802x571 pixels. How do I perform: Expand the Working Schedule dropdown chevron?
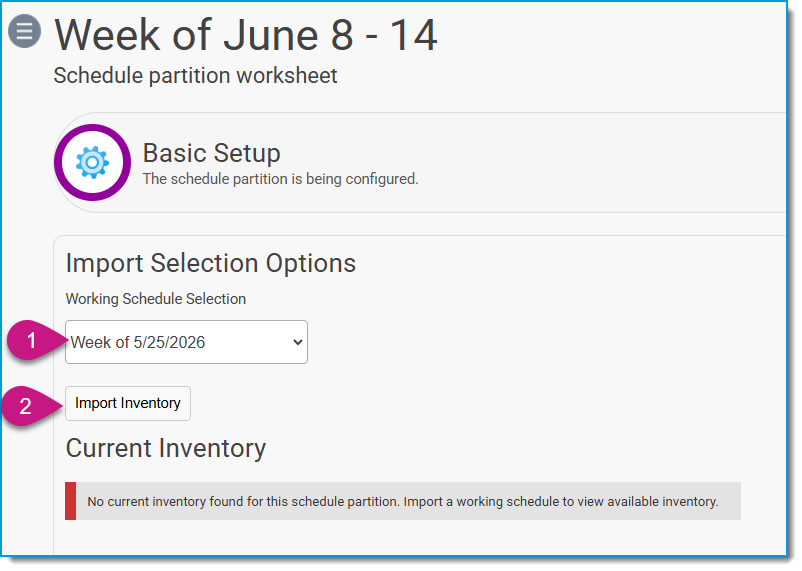[298, 342]
